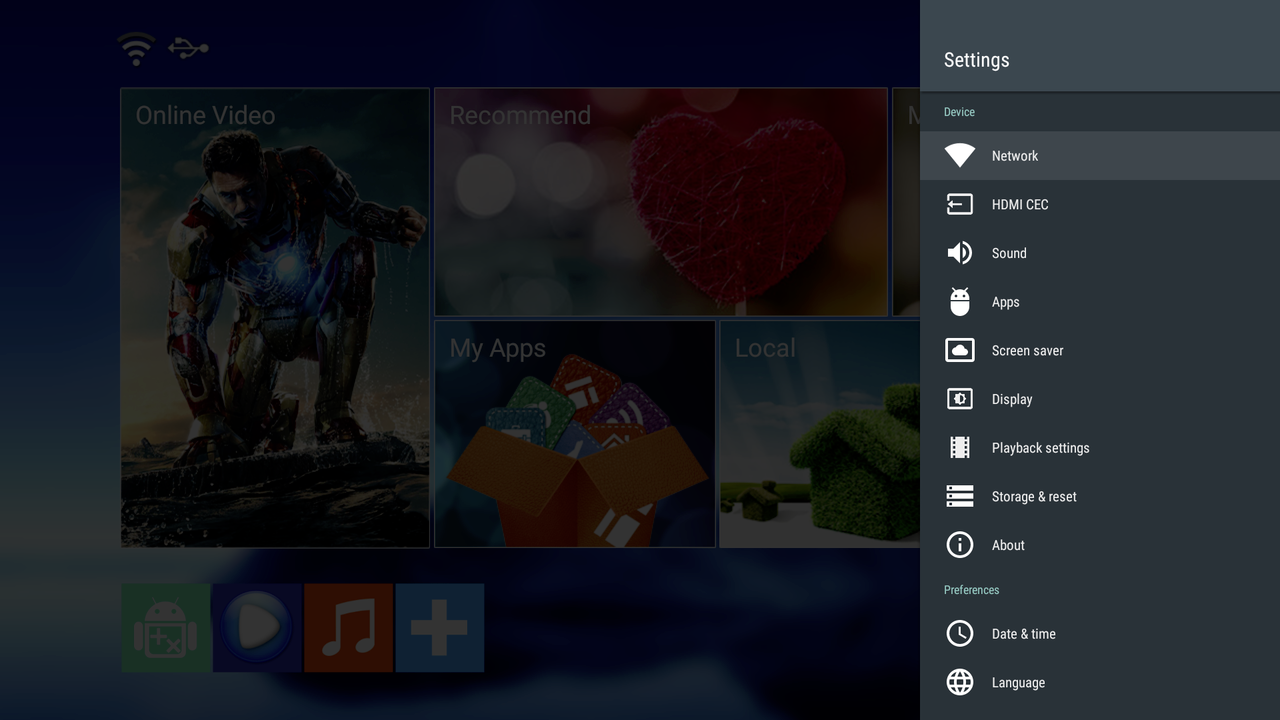Open the orange music app shortcut
1280x720 pixels.
[x=349, y=628]
